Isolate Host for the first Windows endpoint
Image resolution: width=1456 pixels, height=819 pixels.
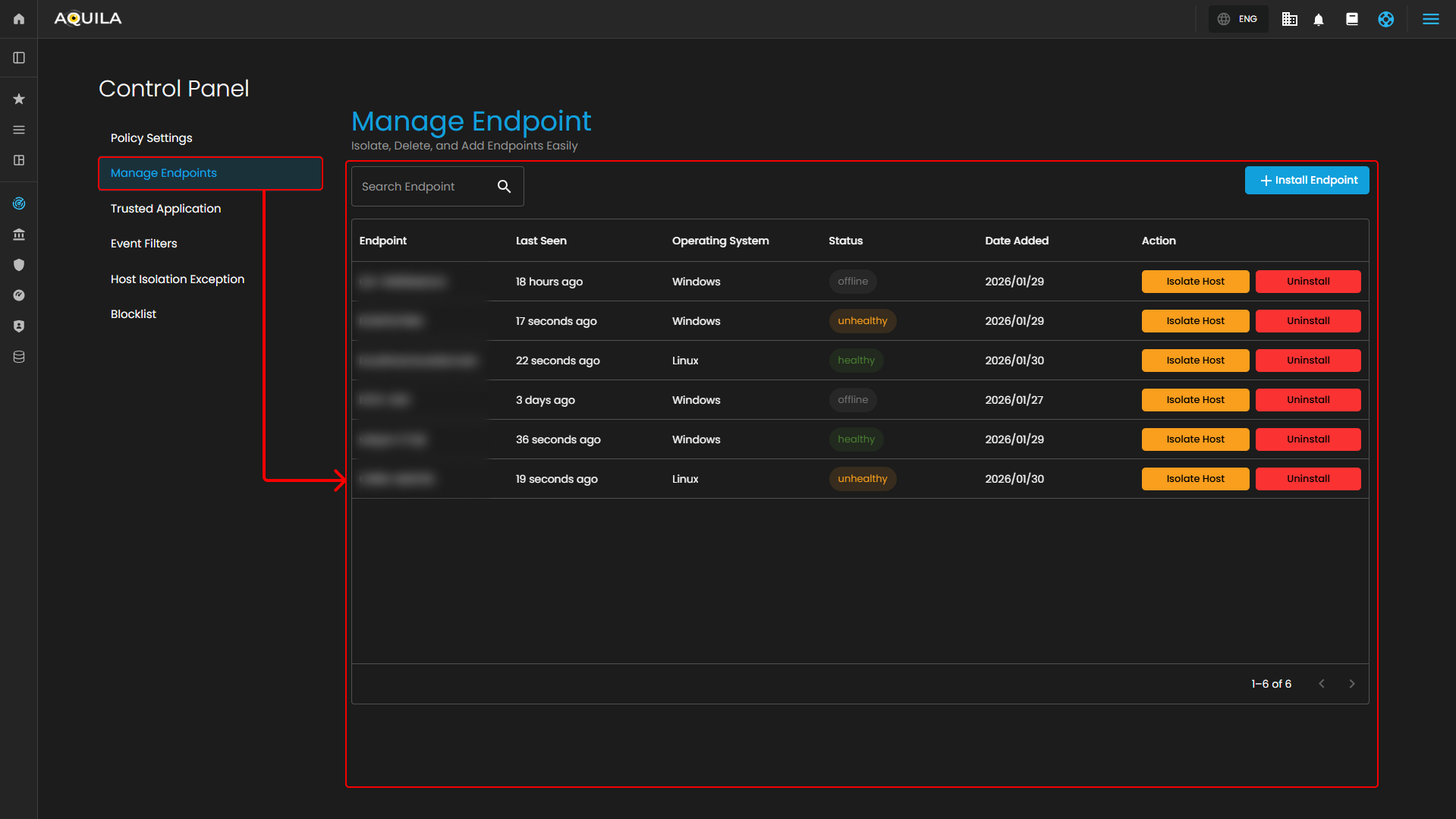[x=1195, y=282]
